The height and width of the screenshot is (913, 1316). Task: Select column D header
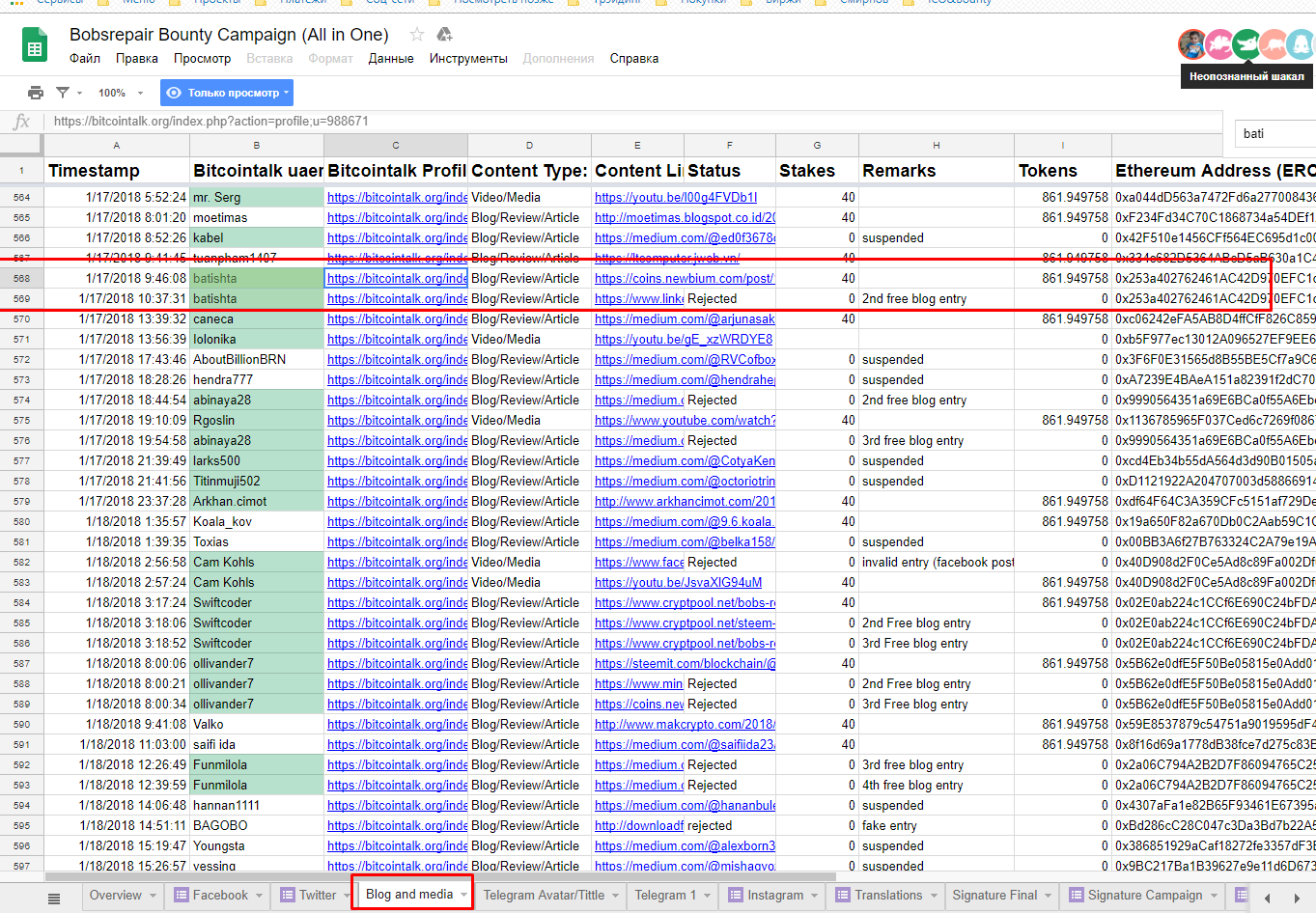click(529, 145)
